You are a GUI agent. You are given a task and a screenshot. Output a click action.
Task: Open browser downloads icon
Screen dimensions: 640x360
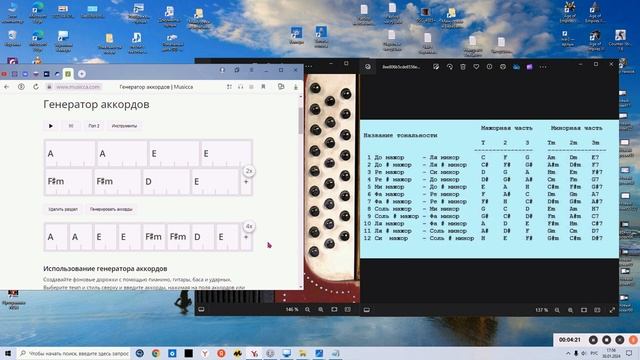click(x=296, y=87)
